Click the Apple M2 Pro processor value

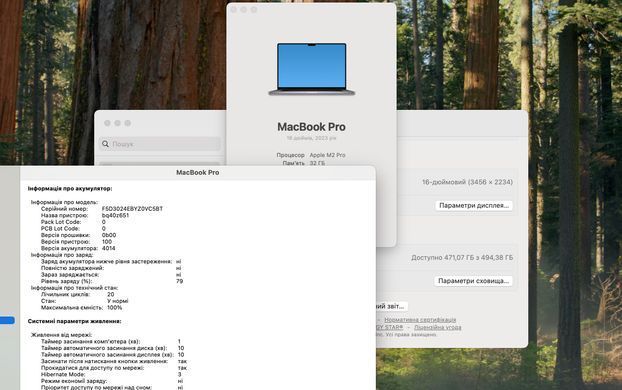[x=327, y=155]
